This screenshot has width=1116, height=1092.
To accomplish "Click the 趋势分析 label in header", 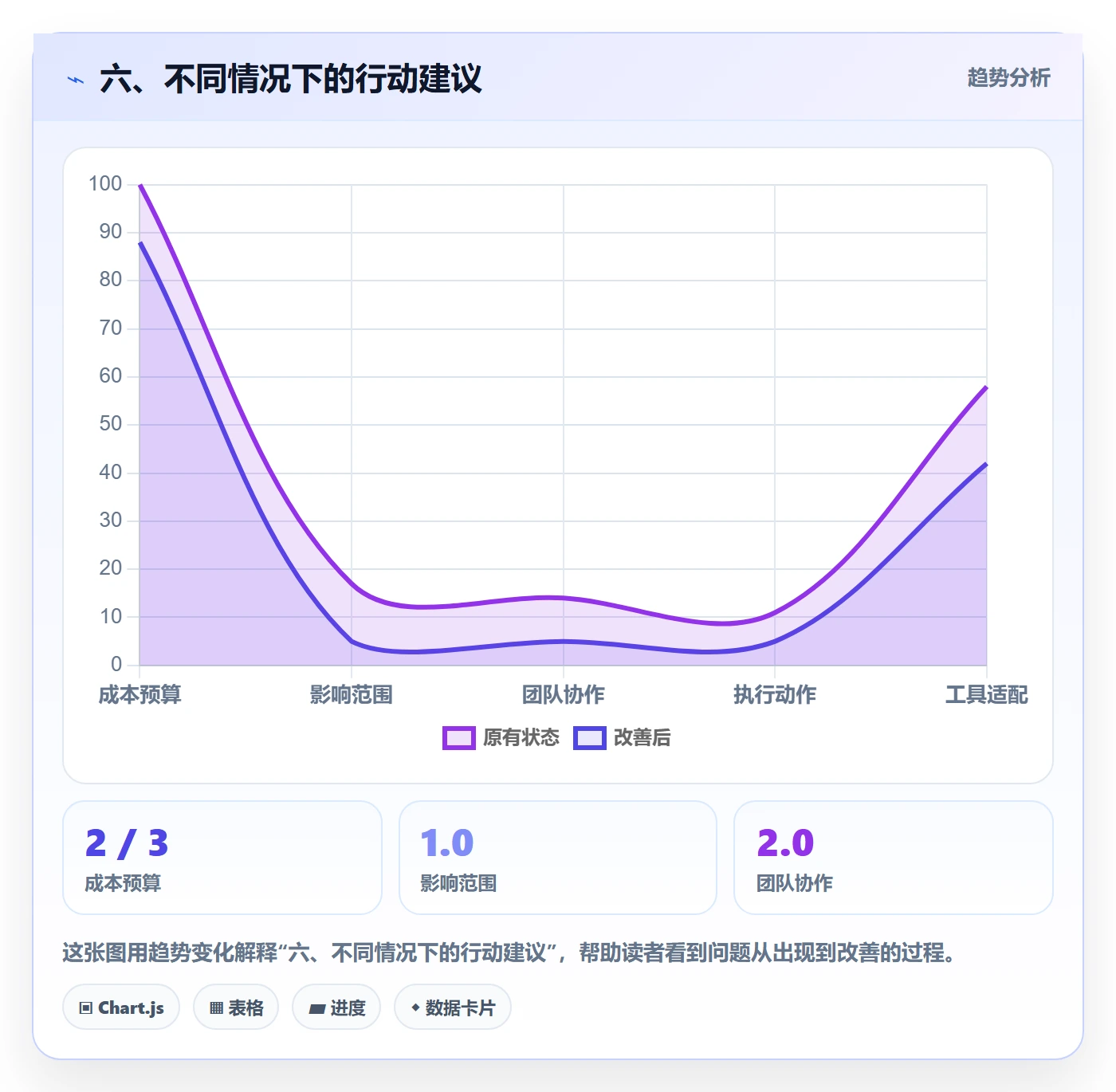I will click(x=1008, y=77).
